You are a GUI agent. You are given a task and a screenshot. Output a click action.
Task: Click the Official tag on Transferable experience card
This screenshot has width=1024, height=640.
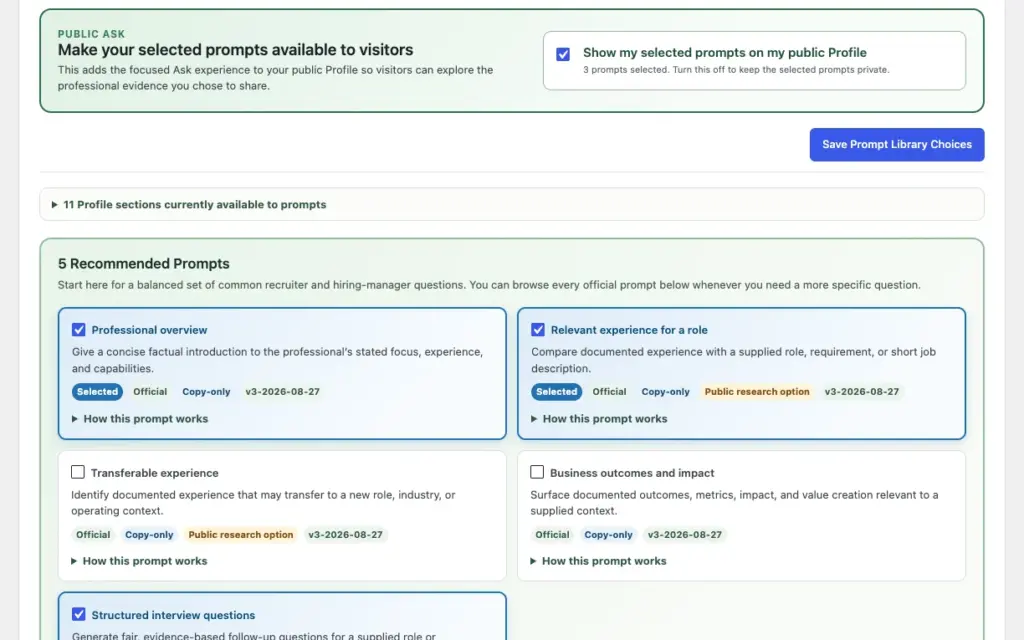coord(93,534)
